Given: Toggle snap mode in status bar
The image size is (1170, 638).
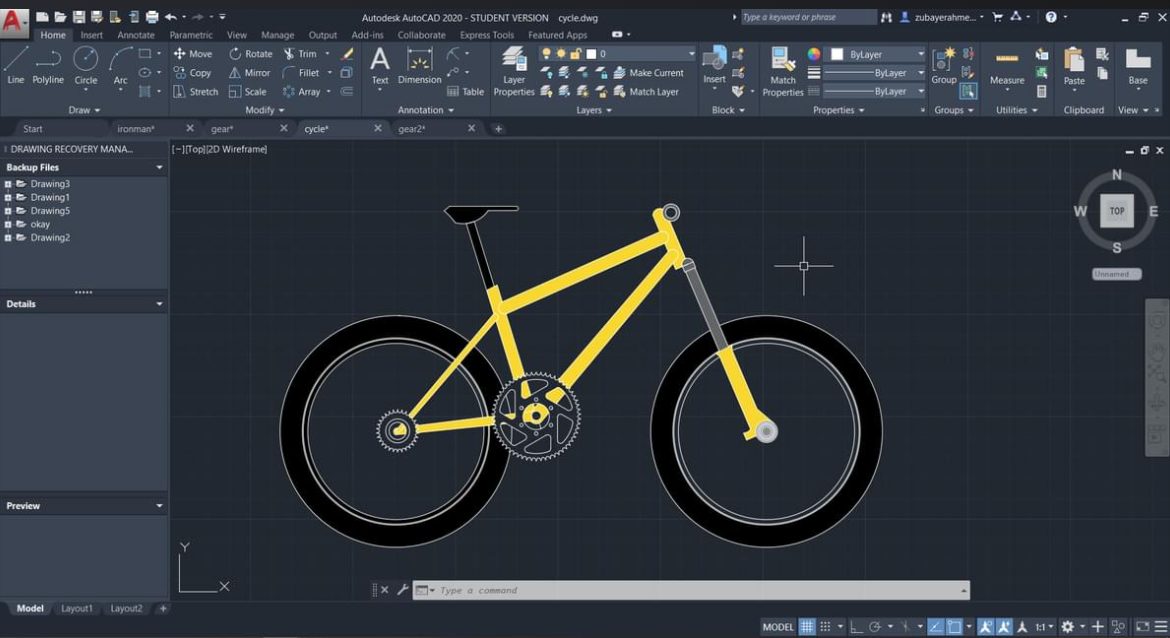Looking at the screenshot, I should (825, 627).
